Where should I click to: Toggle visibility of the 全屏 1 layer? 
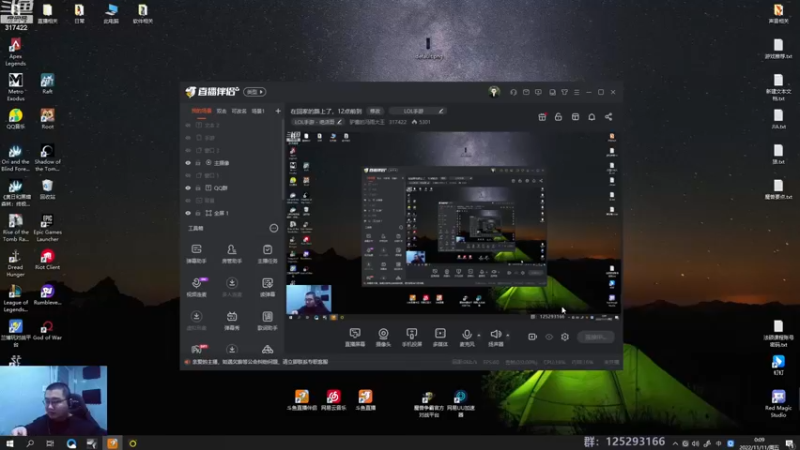coord(188,213)
